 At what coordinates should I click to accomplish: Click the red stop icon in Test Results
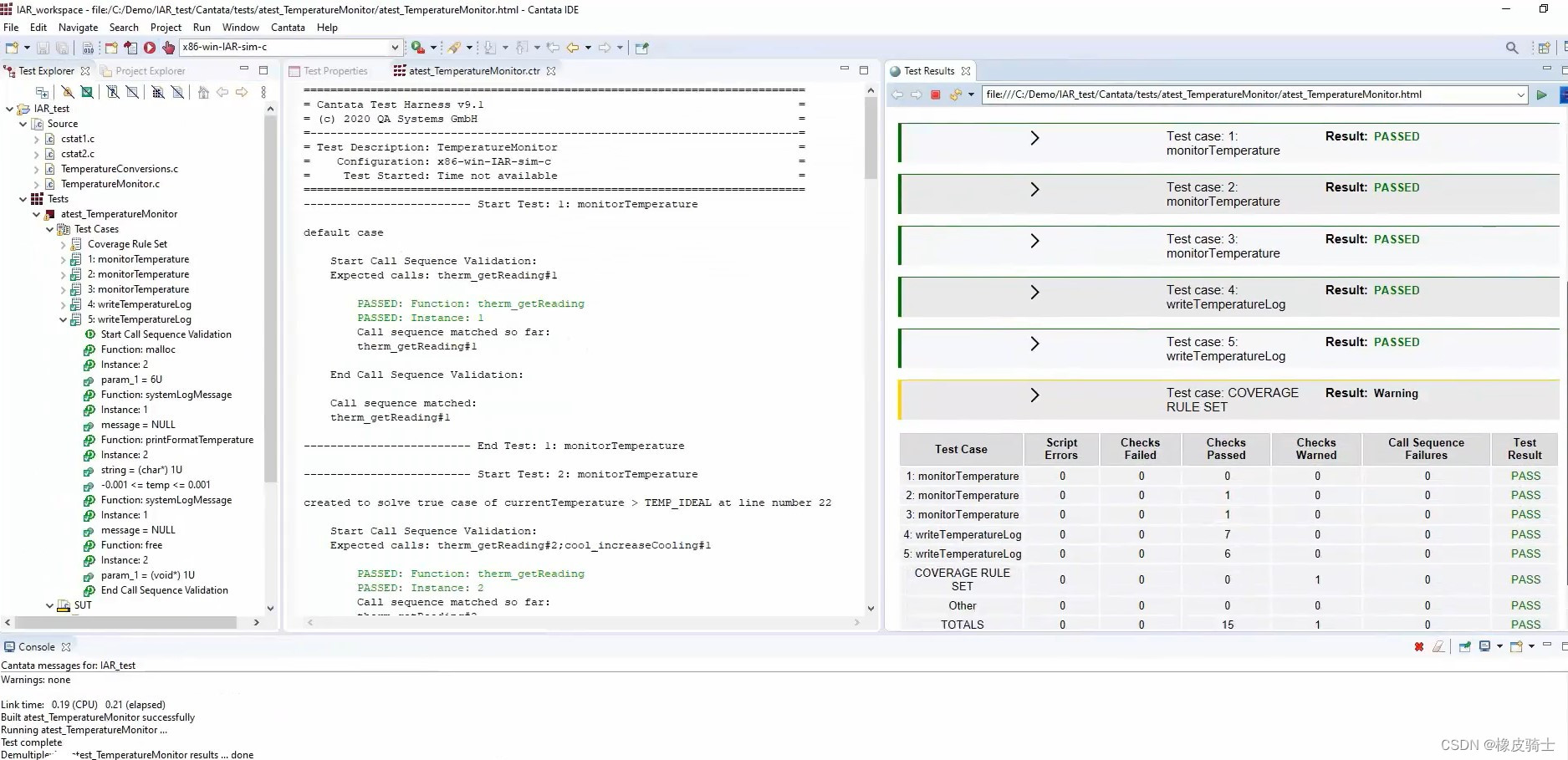[936, 94]
